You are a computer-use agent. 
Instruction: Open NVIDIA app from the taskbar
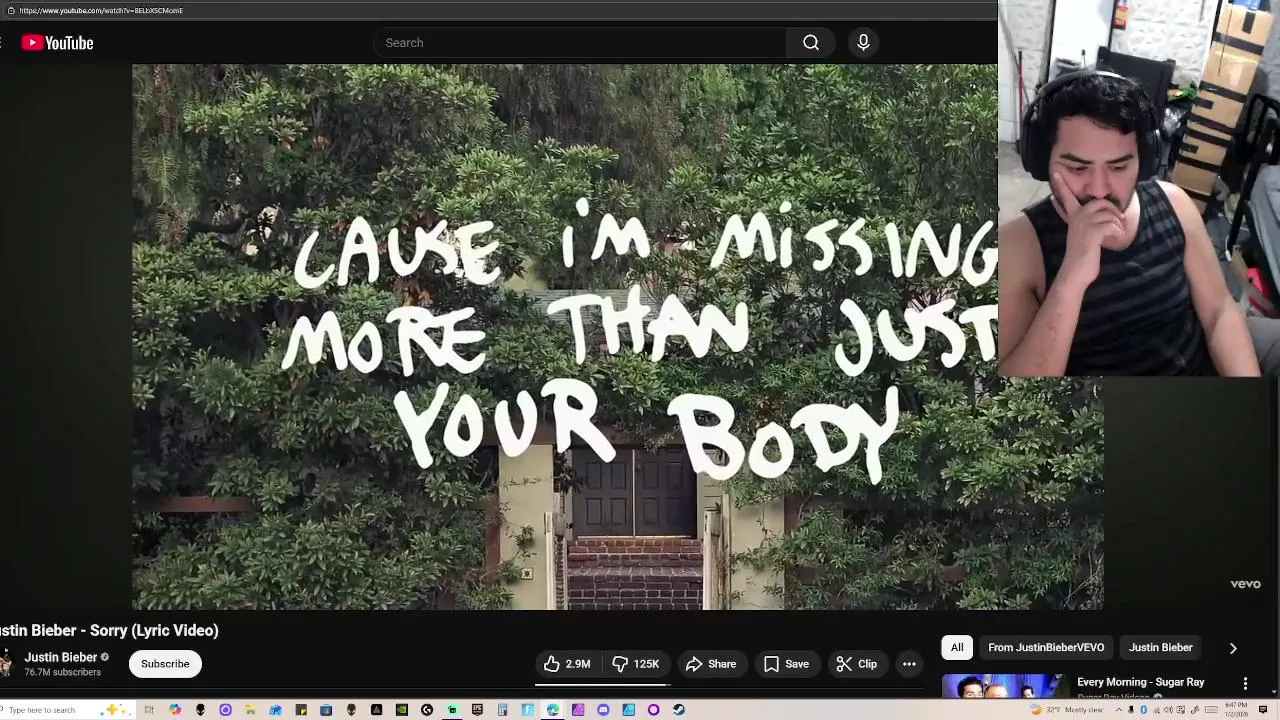point(401,710)
